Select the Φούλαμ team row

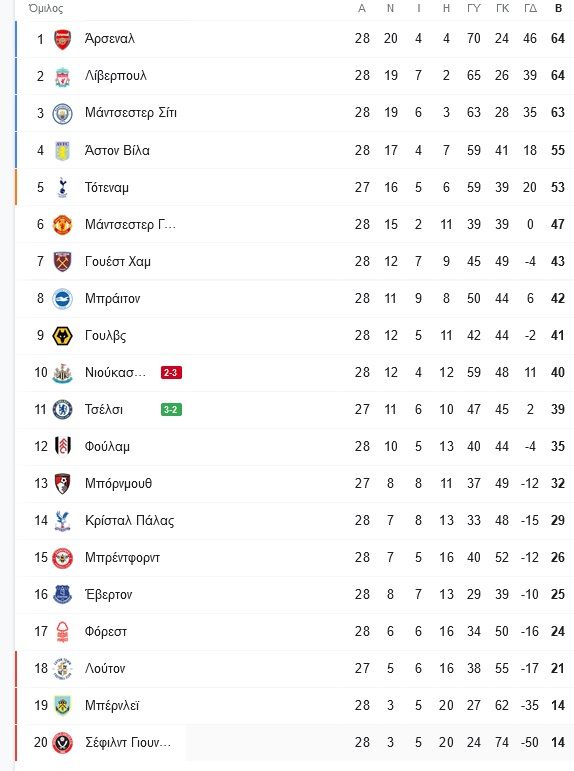(295, 446)
